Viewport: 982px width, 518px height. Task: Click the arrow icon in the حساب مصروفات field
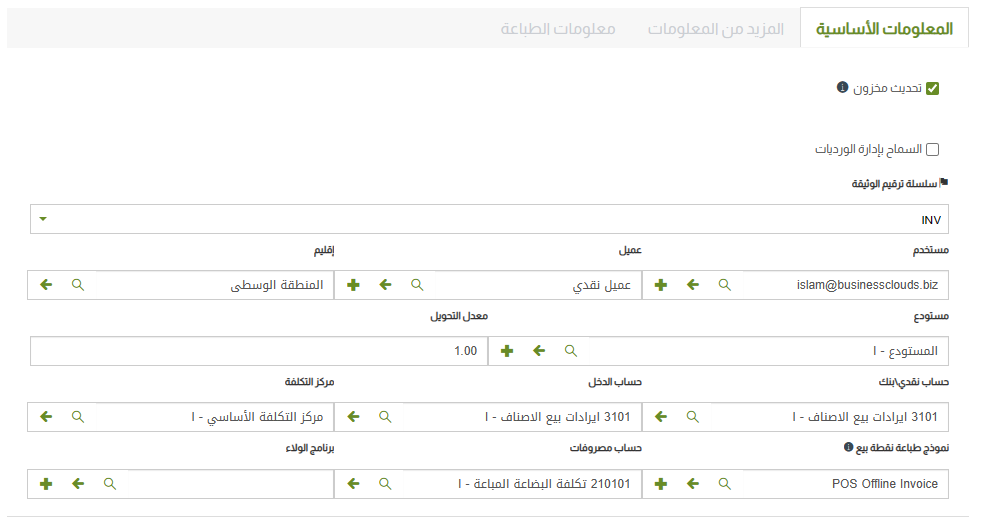[x=353, y=483]
